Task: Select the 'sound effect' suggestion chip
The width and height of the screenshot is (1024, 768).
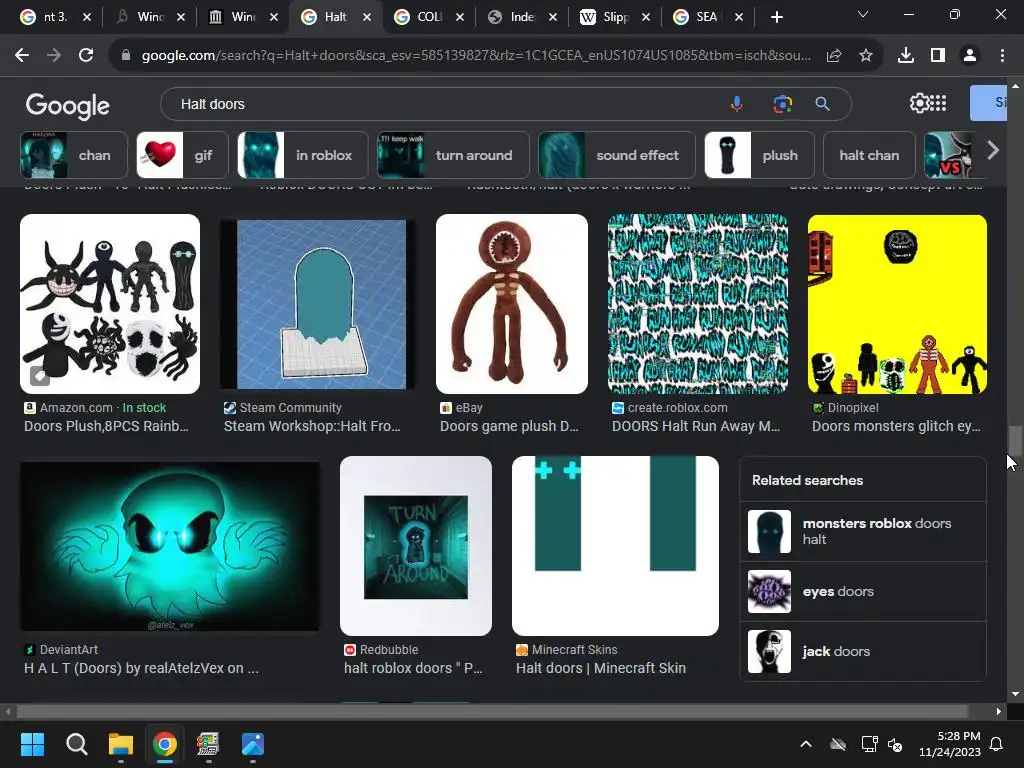Action: pyautogui.click(x=616, y=155)
